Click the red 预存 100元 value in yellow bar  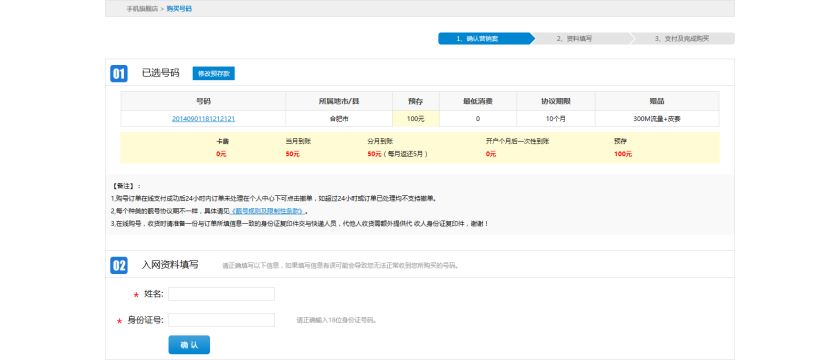tap(623, 154)
